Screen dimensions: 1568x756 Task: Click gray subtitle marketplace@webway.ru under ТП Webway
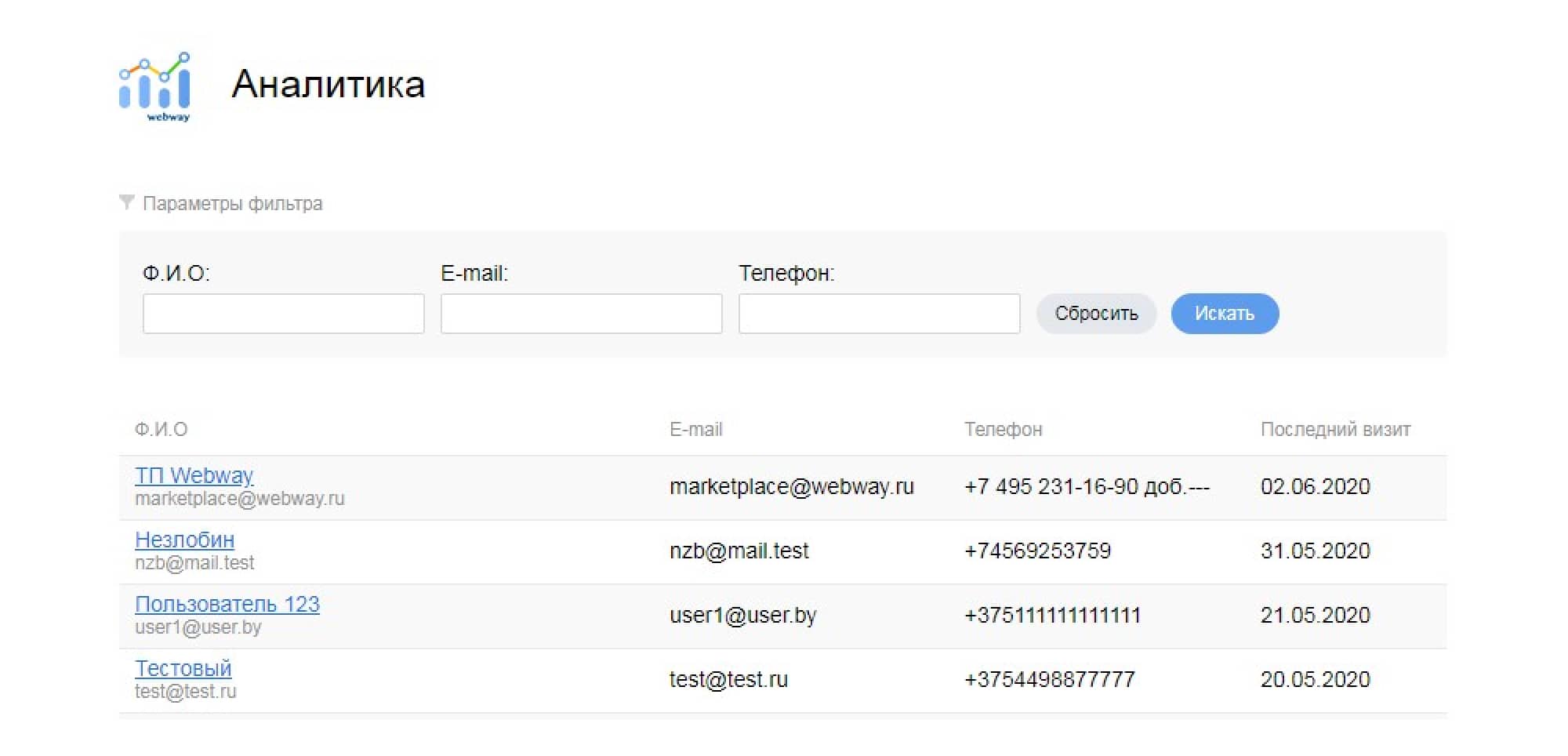240,499
